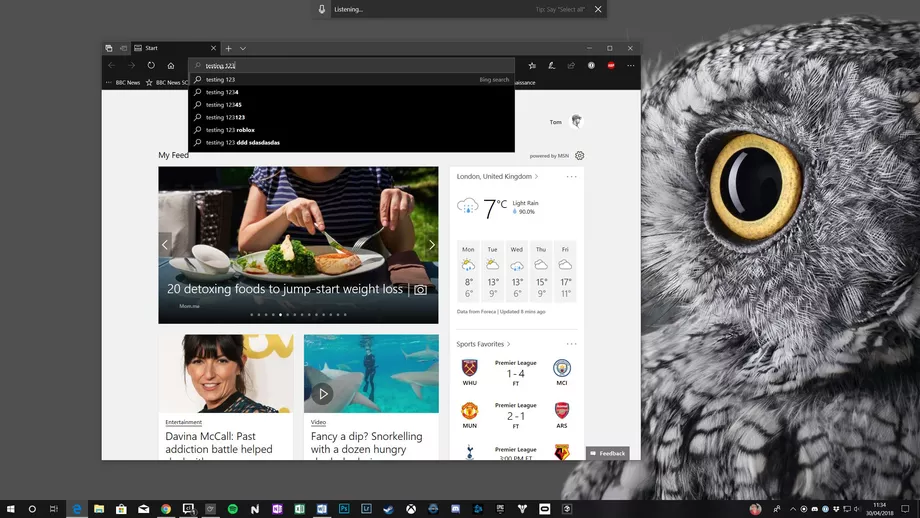Expand the tab preview chevron
This screenshot has width=920, height=518.
click(x=243, y=48)
